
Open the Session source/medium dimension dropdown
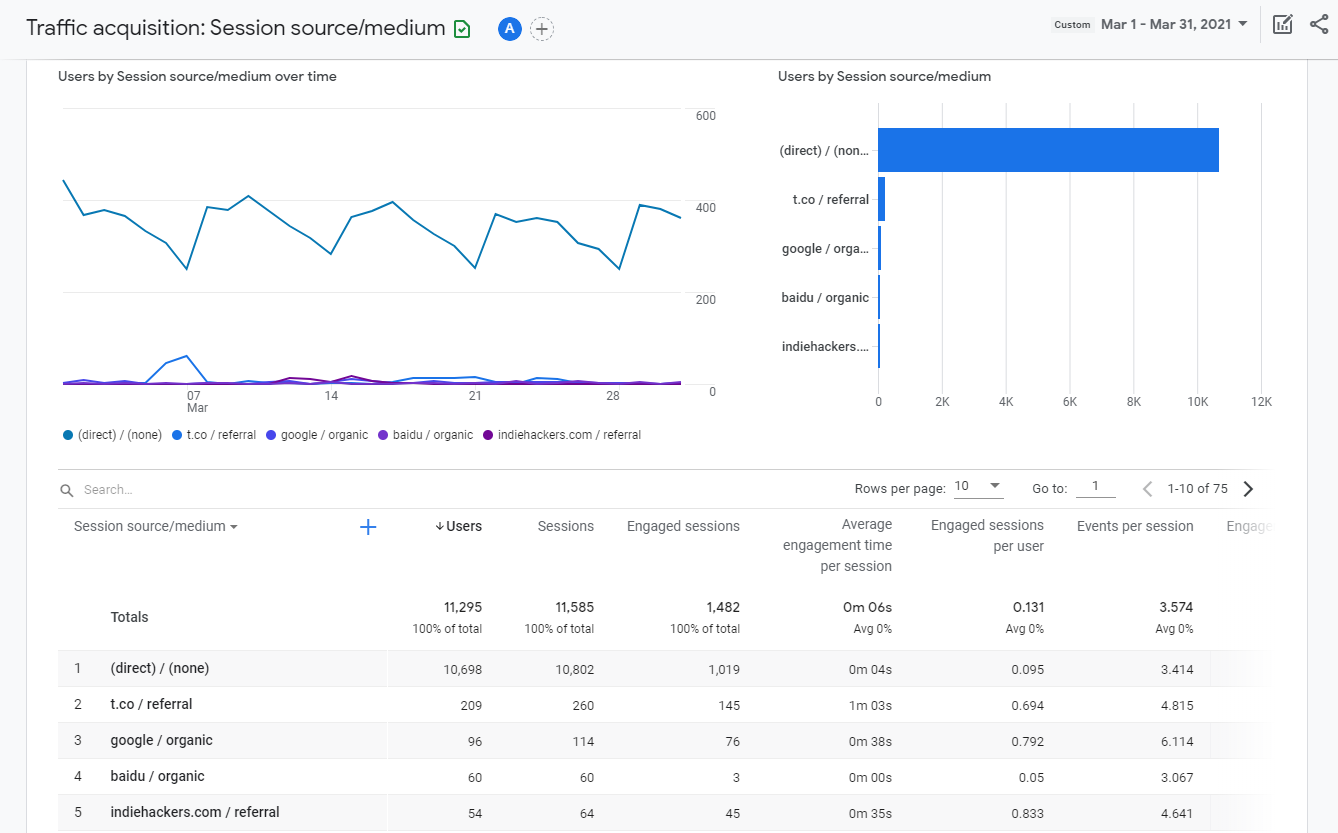[156, 526]
